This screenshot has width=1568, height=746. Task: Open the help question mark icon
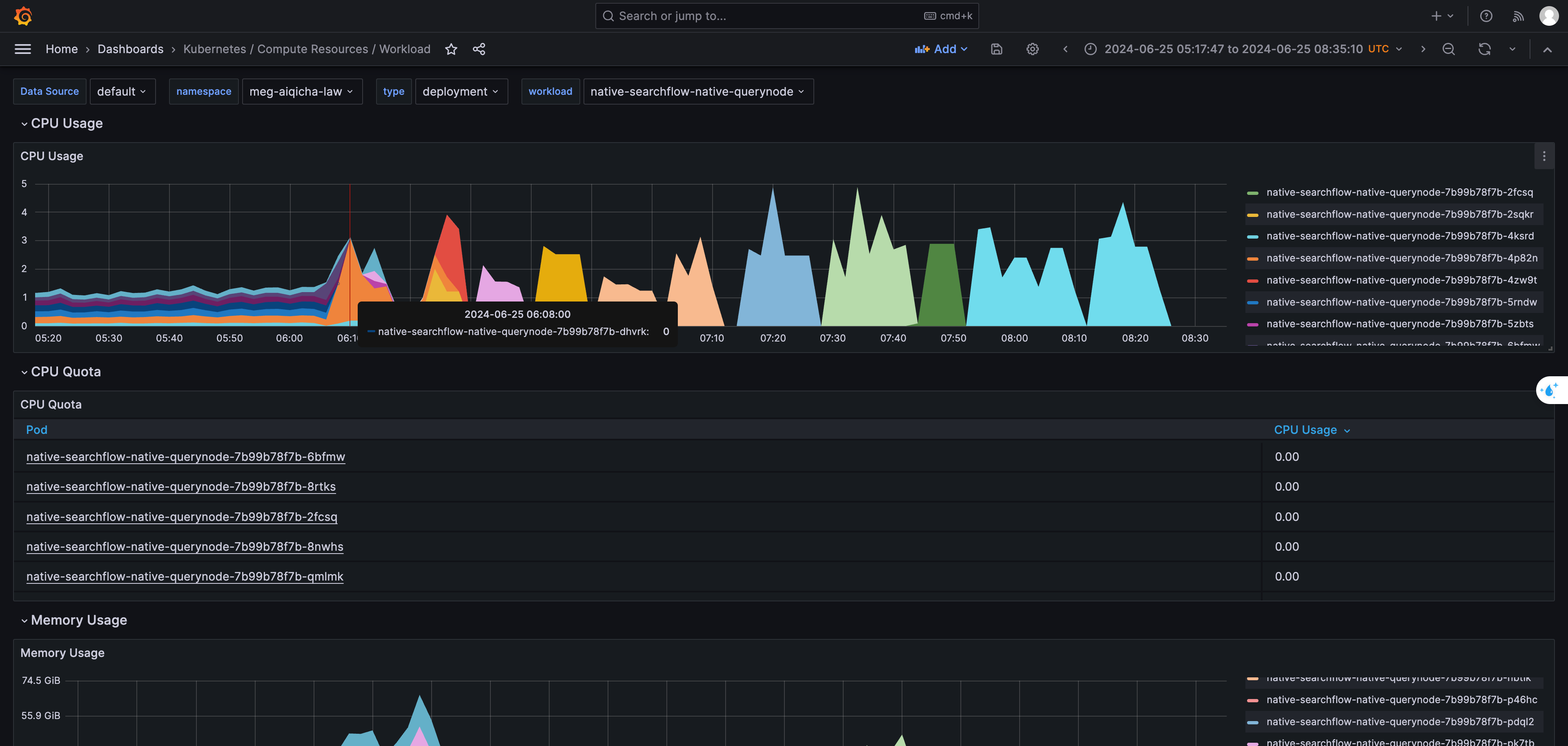pos(1486,16)
